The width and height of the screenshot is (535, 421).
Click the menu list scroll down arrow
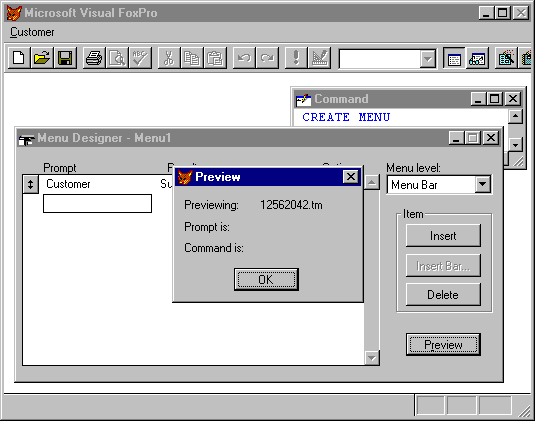(x=372, y=358)
